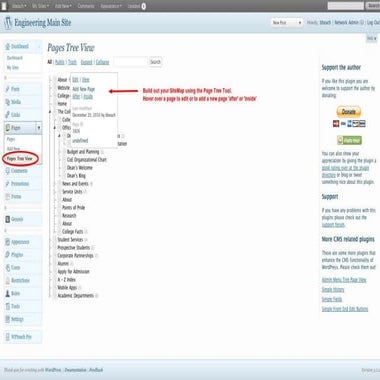The width and height of the screenshot is (380, 380).
Task: Click the Media icon in the sidebar
Action: [x=8, y=102]
